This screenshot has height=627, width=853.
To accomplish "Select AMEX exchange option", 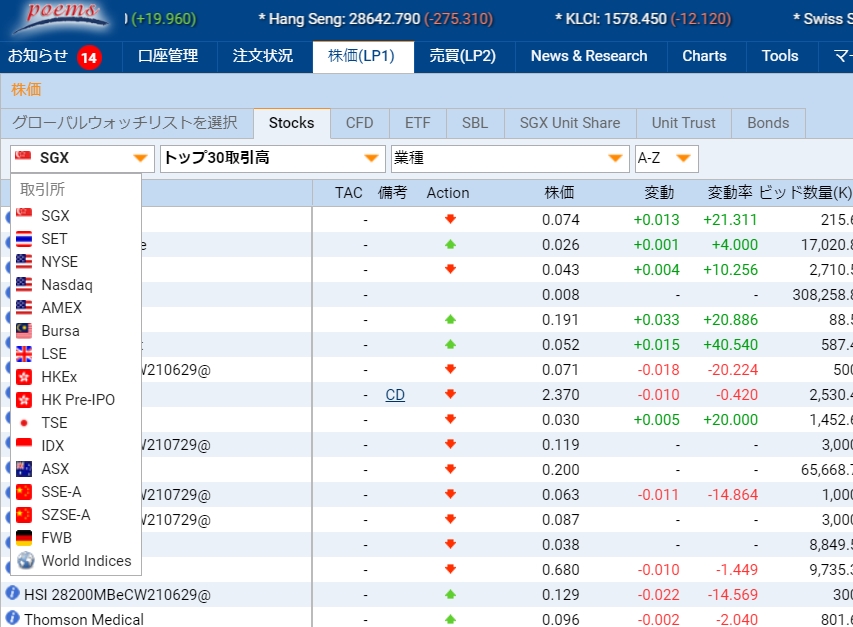I will pyautogui.click(x=76, y=308).
